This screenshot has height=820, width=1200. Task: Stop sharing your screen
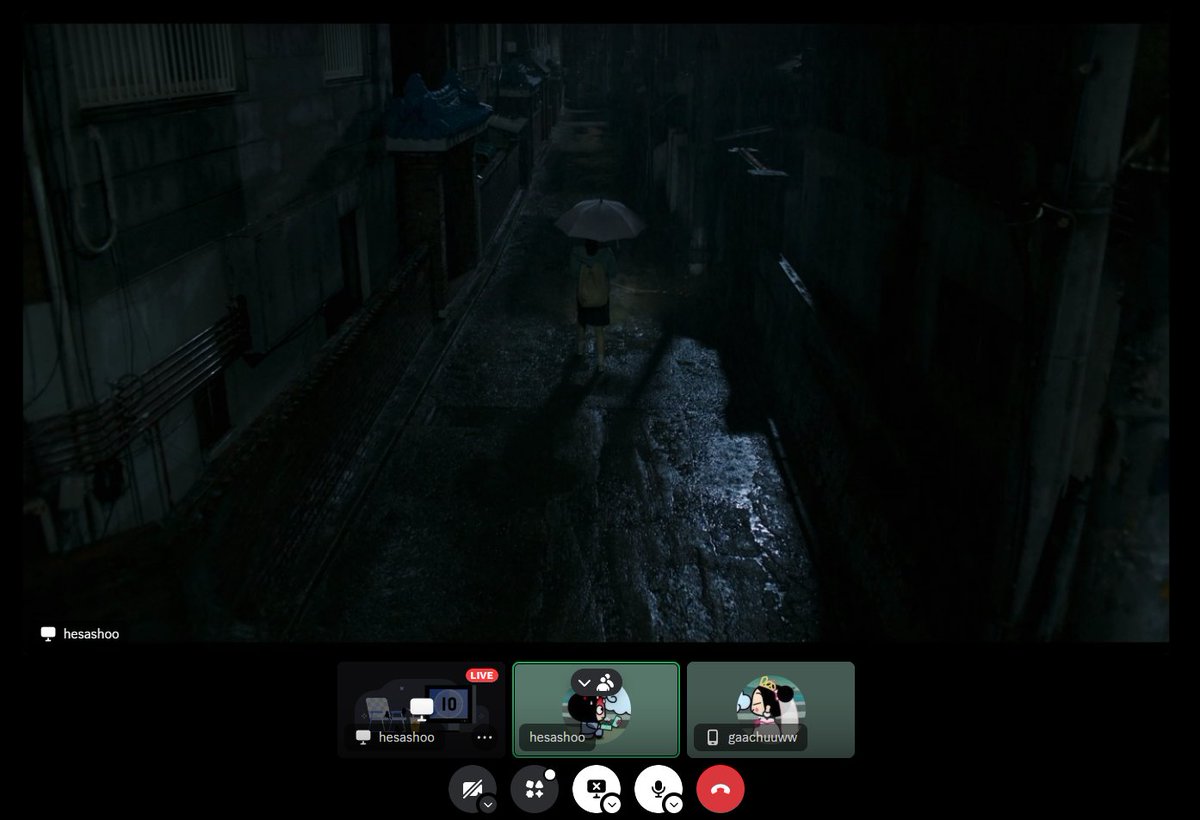[595, 788]
